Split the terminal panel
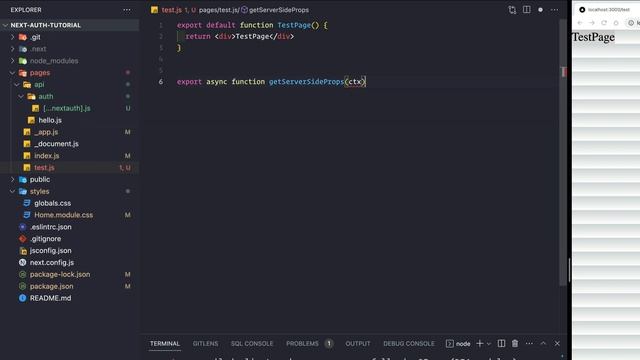This screenshot has width=640, height=360. 501,344
